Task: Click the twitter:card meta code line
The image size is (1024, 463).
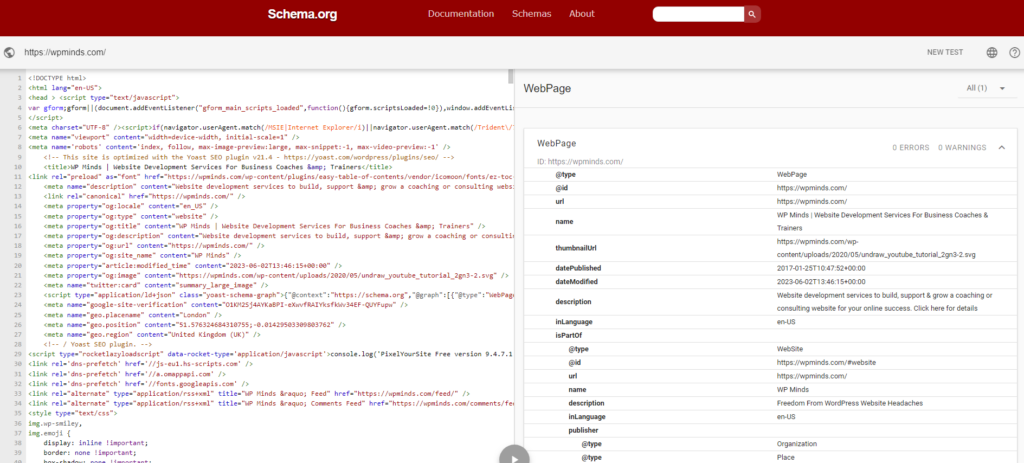Action: click(155, 285)
